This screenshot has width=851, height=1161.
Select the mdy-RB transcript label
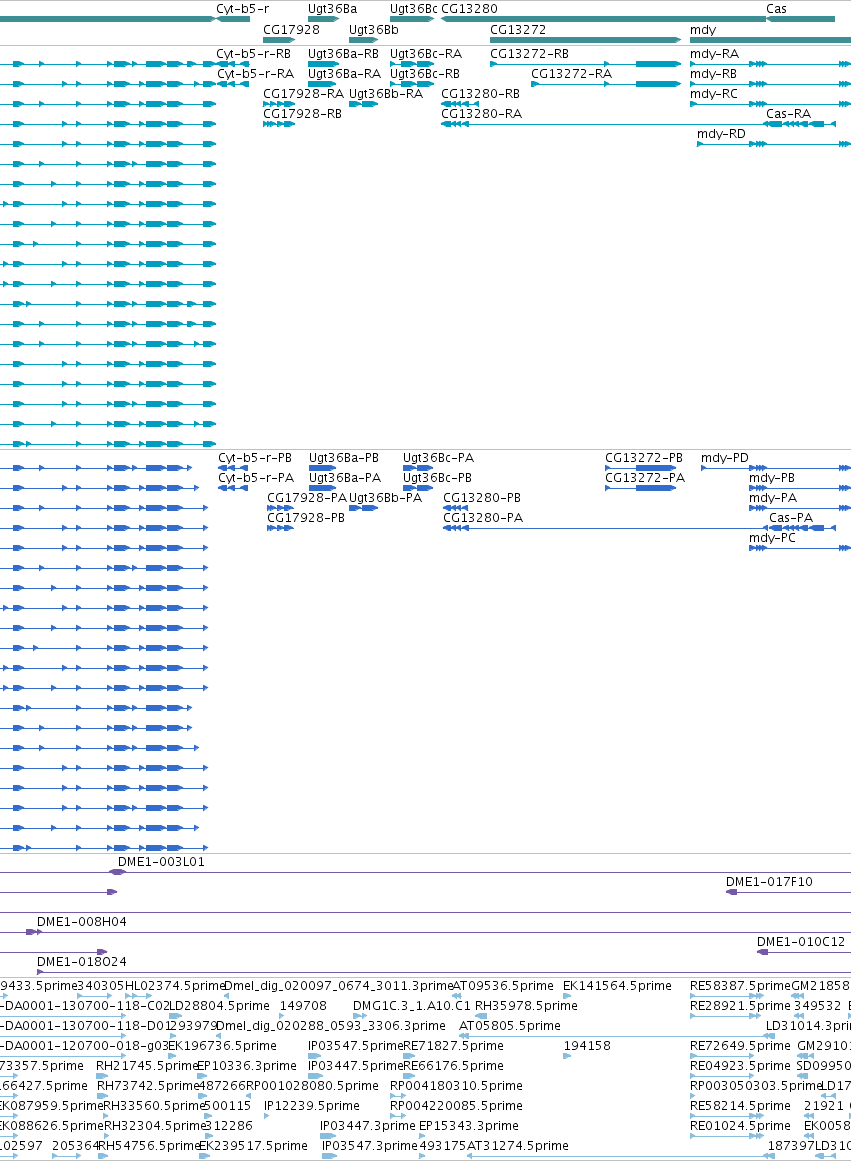pos(713,74)
